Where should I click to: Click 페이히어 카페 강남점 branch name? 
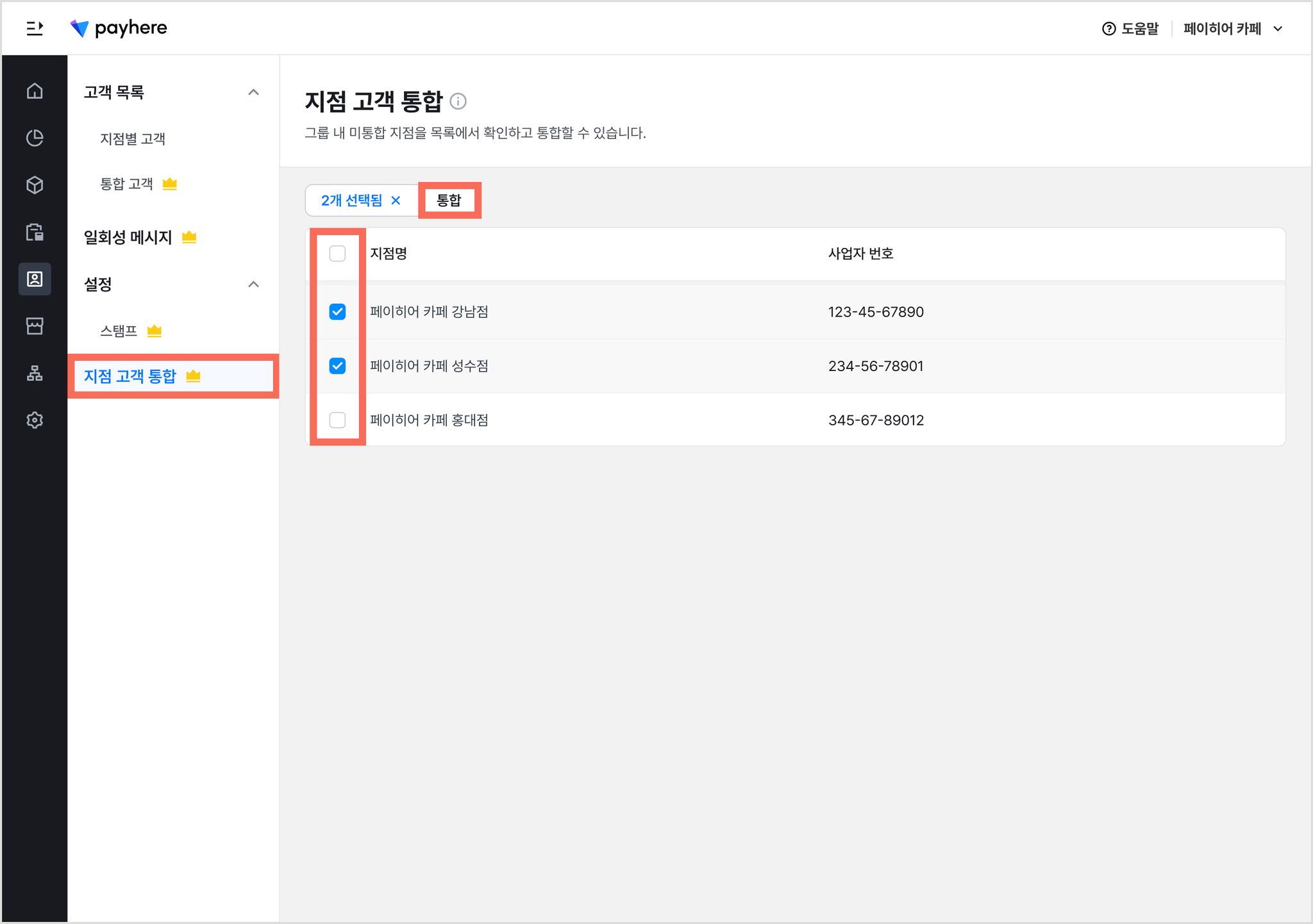[429, 312]
